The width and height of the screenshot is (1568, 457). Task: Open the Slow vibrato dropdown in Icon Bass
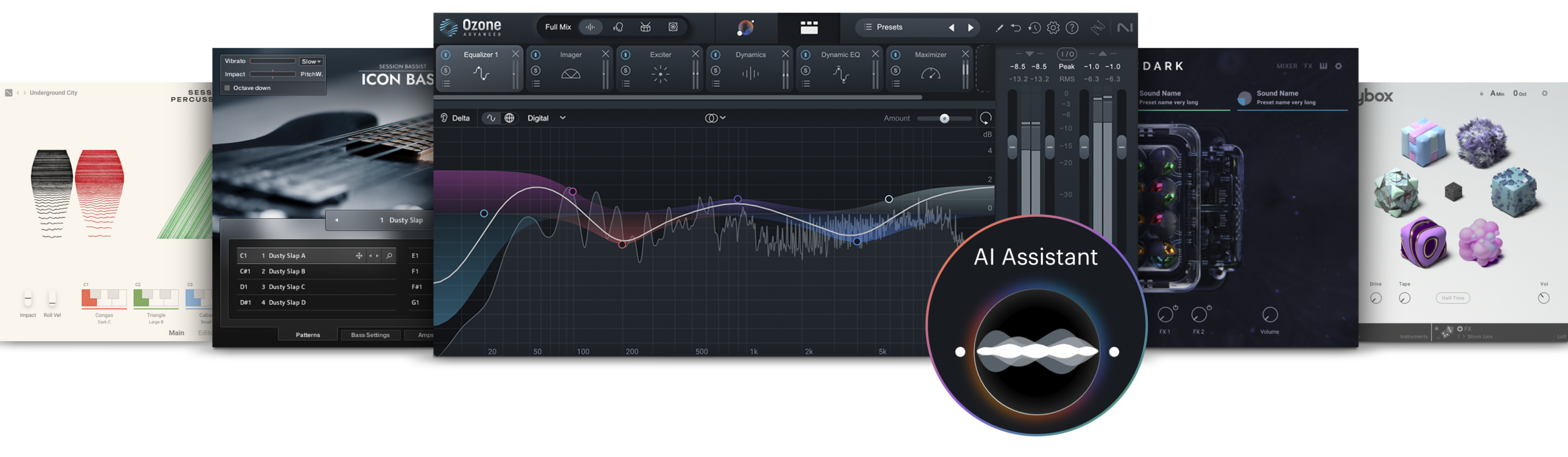pyautogui.click(x=310, y=62)
